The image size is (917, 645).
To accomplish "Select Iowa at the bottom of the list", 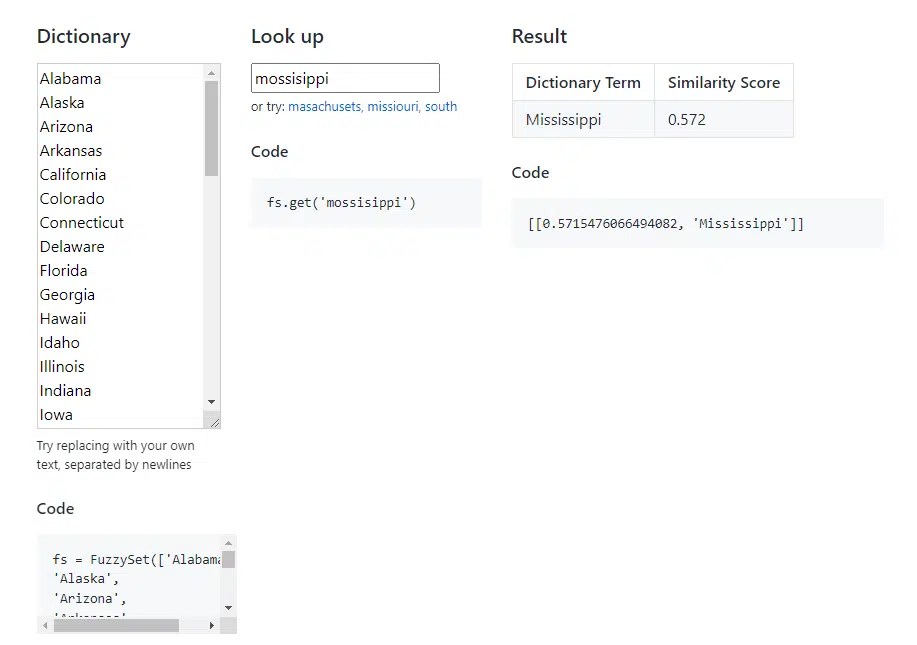I will [56, 414].
